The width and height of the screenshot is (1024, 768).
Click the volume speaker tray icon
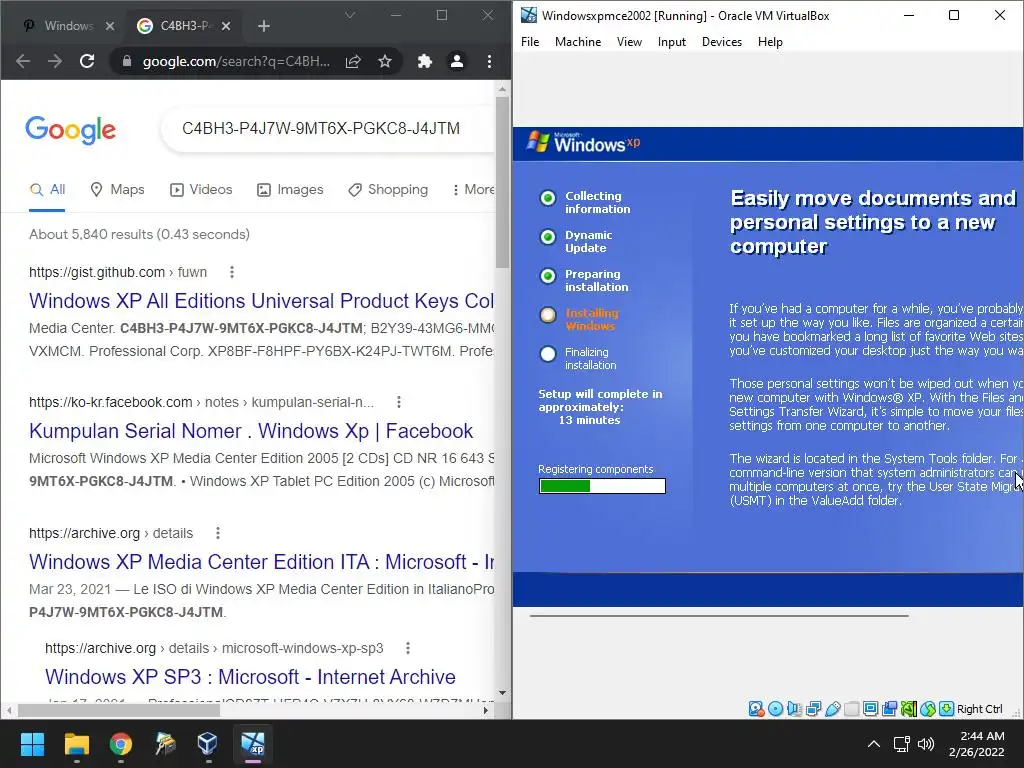pos(926,744)
